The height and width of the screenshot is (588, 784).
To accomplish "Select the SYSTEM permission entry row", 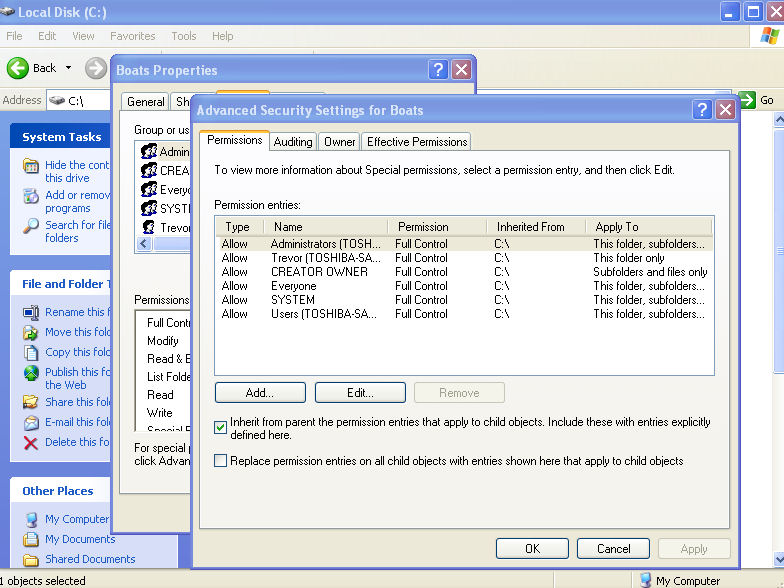I will [464, 300].
